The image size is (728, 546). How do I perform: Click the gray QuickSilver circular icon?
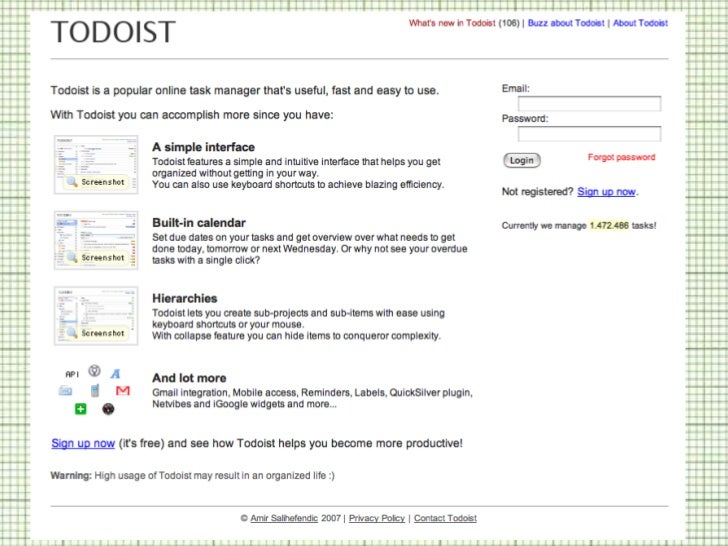pyautogui.click(x=94, y=370)
